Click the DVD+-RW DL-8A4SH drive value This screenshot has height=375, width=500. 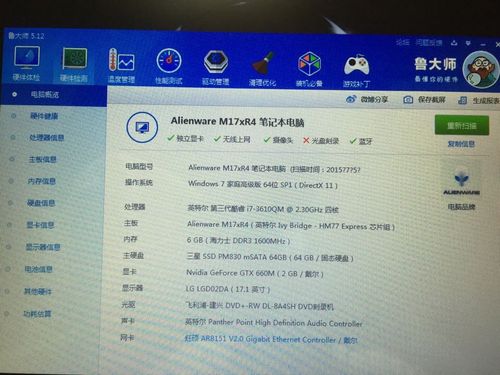click(259, 306)
